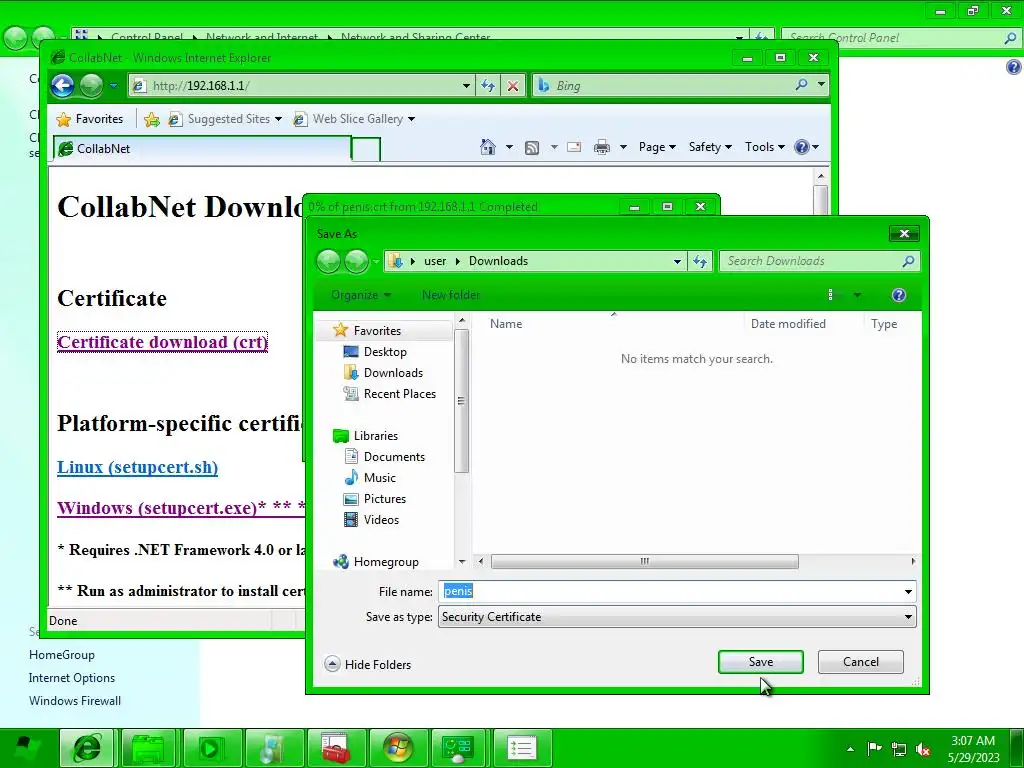Click Cancel in the Save As dialog
This screenshot has height=768, width=1024.
(860, 662)
